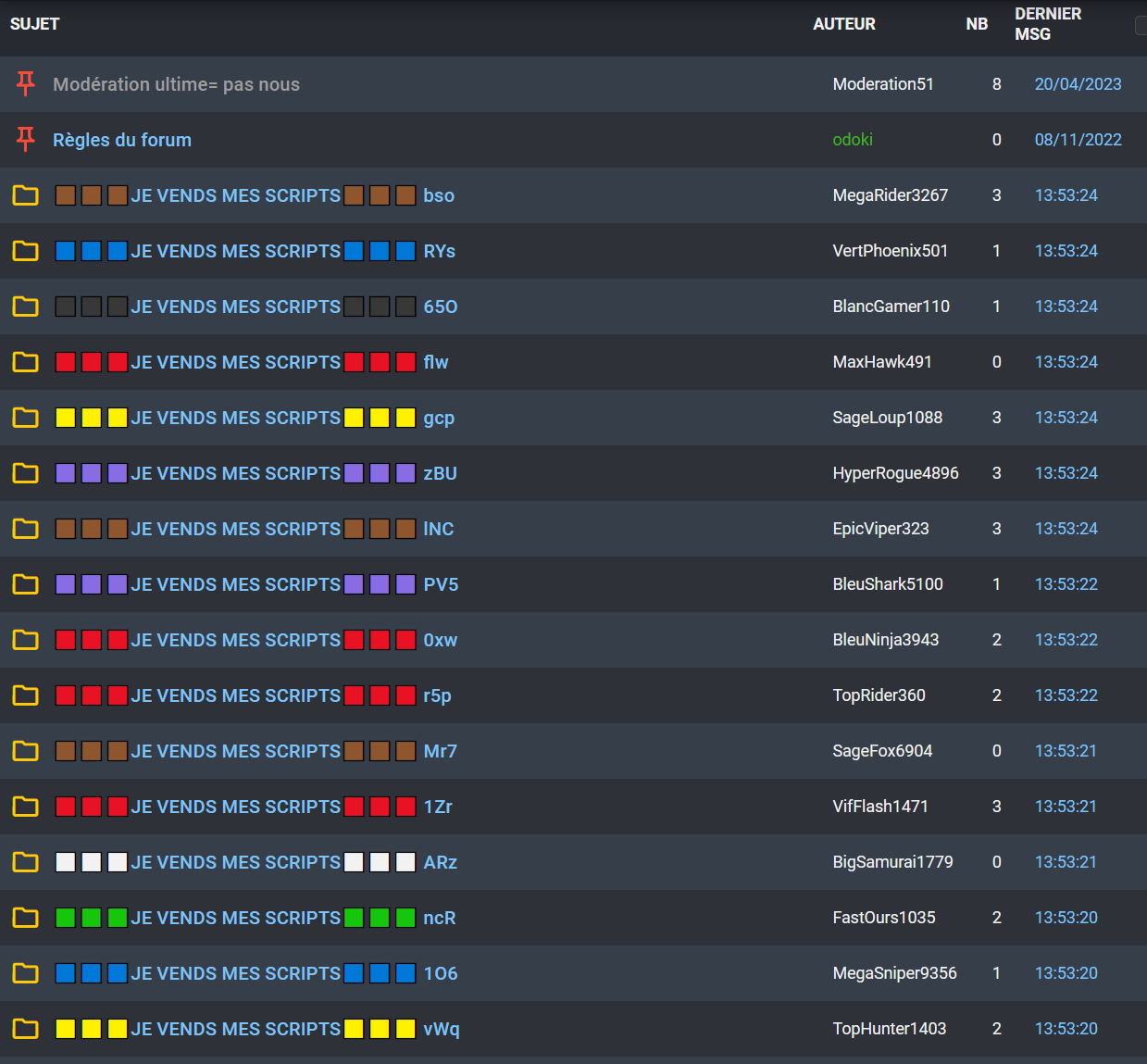Click the first white square in the ARz topic title

[65, 862]
